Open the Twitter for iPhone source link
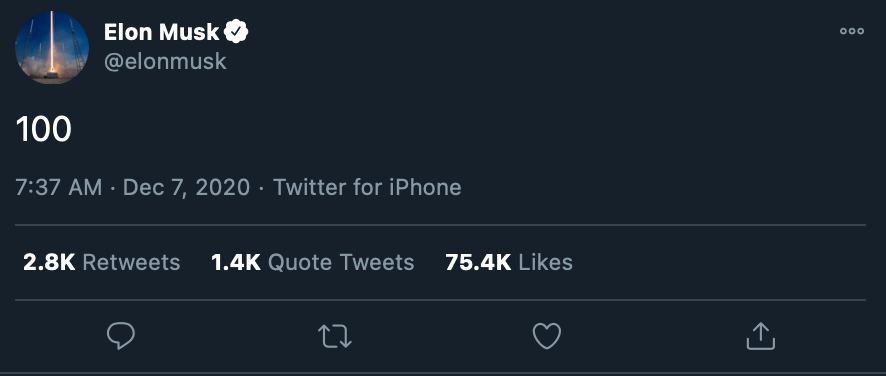This screenshot has height=376, width=886. [x=367, y=188]
